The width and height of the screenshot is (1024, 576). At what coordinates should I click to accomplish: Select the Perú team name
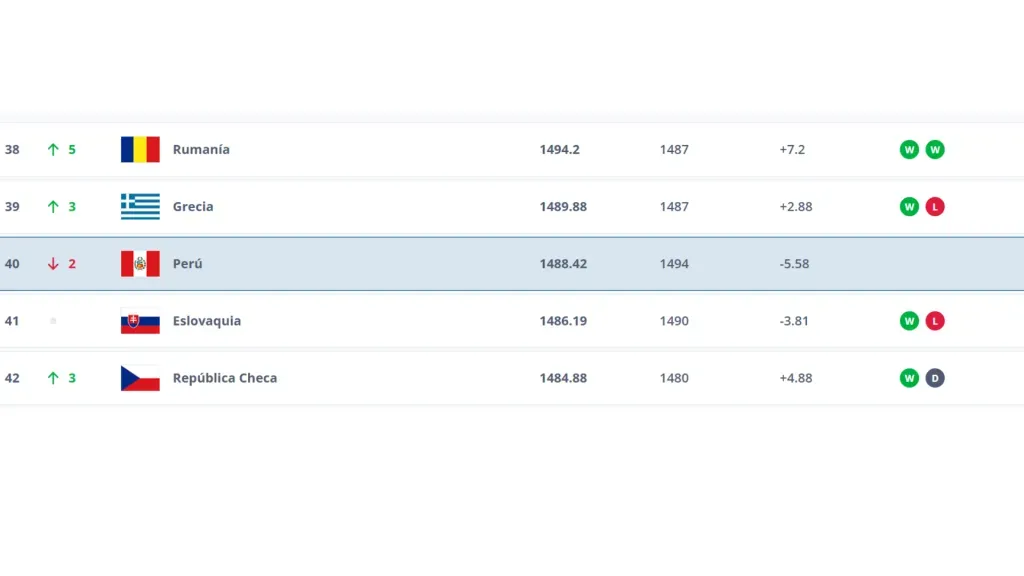tap(187, 264)
